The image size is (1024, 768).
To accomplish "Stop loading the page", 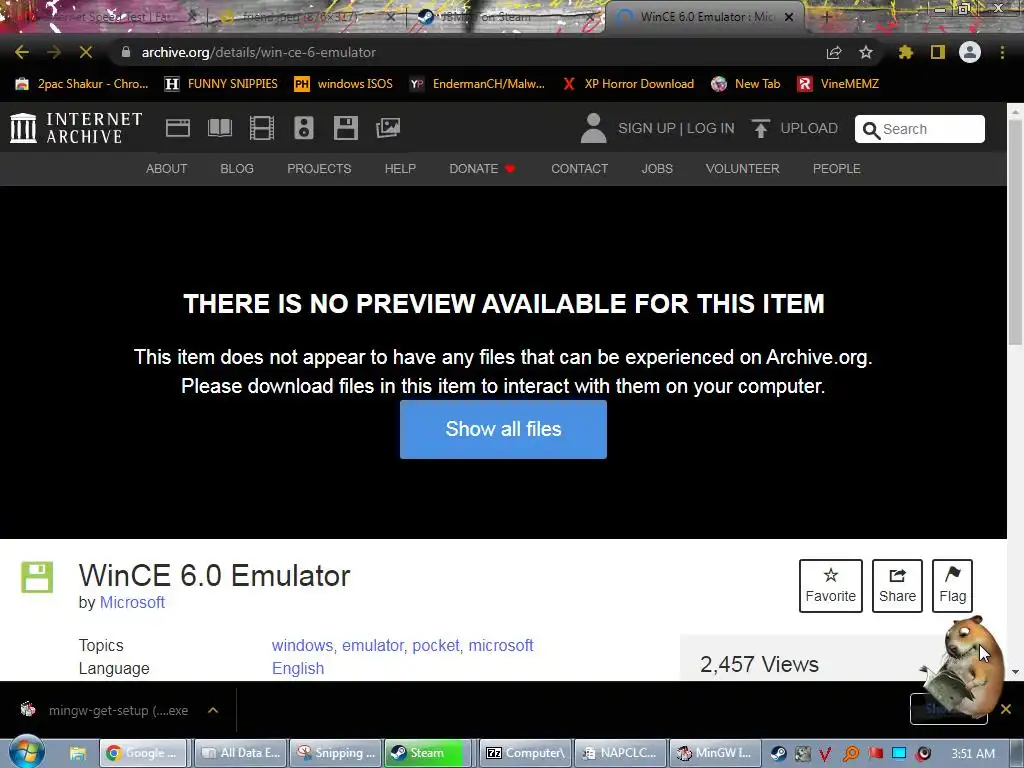I will [x=86, y=52].
